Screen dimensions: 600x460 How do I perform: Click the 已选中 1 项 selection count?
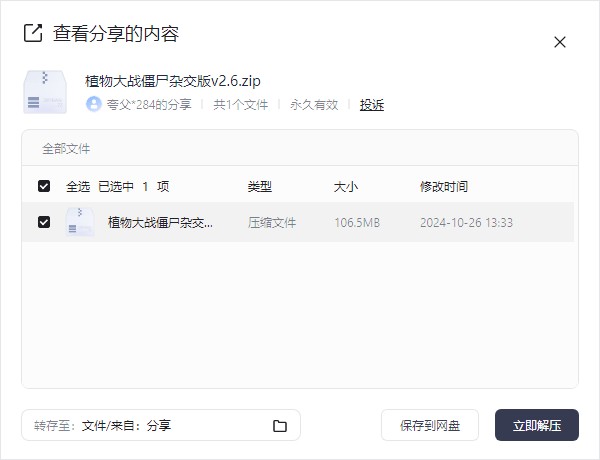[x=134, y=187]
